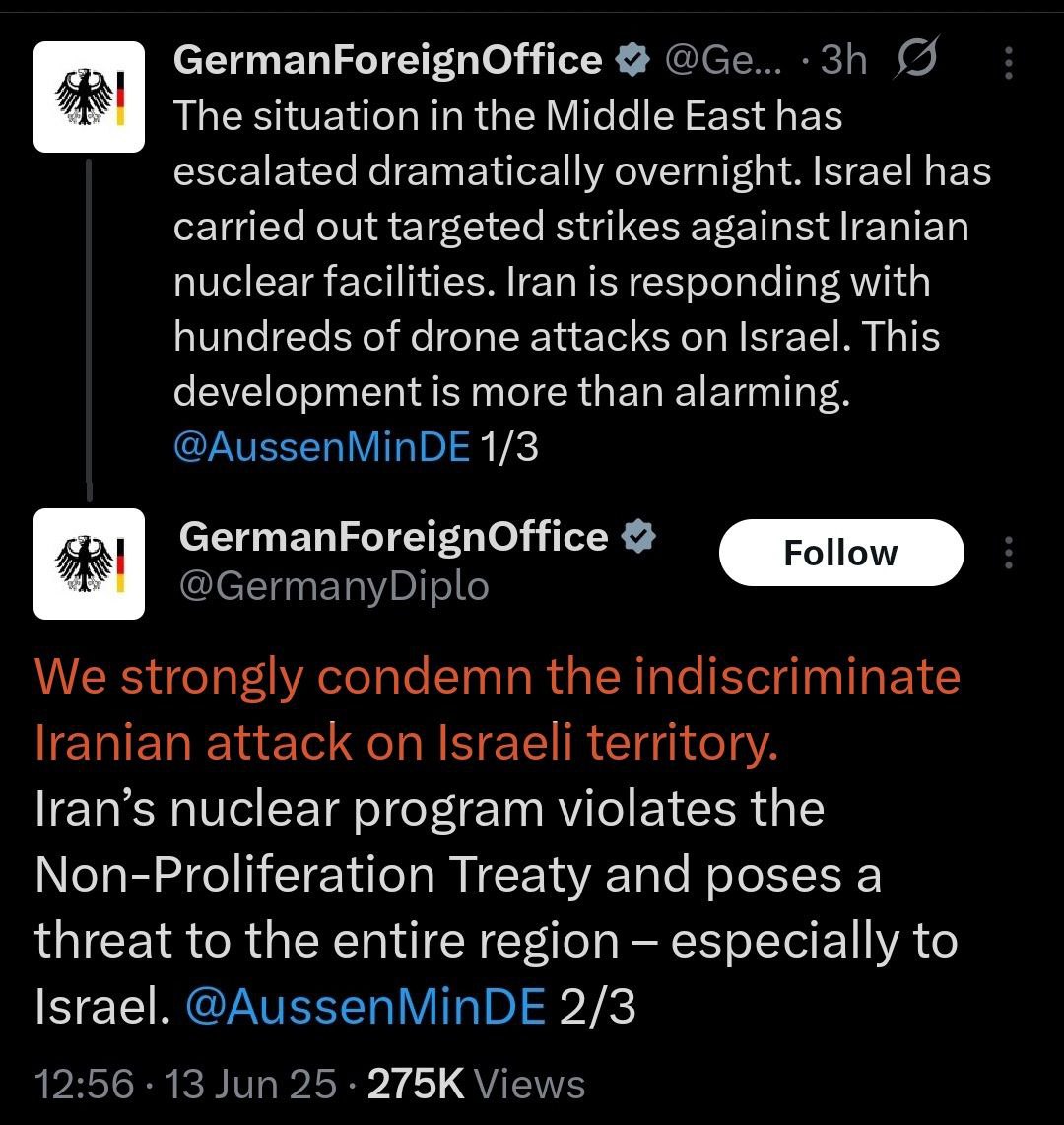Click the @GermanyDiplo handle
Viewport: 1064px width, 1125px height.
(334, 586)
